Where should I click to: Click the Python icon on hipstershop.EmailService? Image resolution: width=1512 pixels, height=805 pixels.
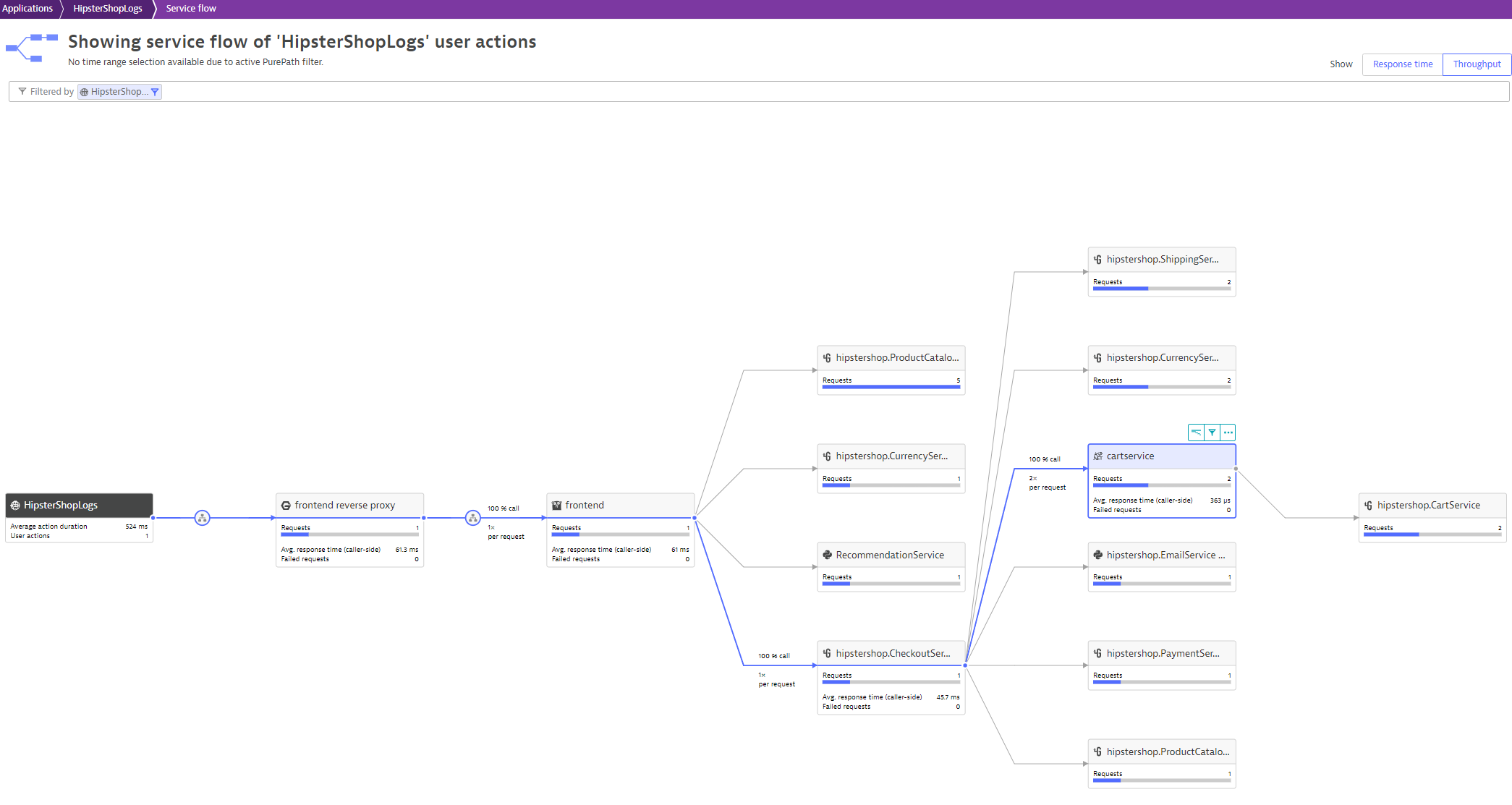coord(1098,555)
